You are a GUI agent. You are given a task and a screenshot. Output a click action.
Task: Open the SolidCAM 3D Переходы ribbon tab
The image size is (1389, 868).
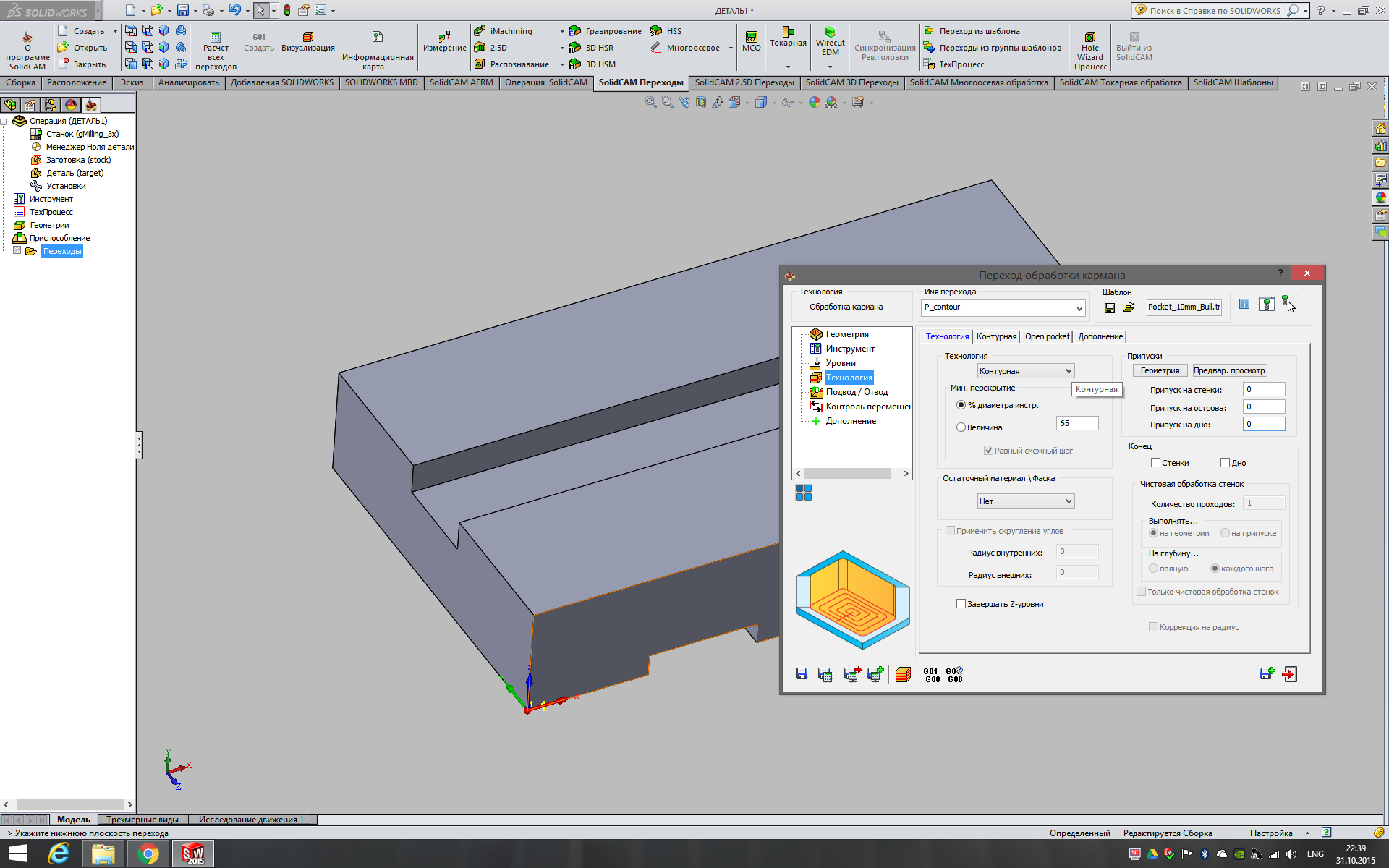[851, 82]
